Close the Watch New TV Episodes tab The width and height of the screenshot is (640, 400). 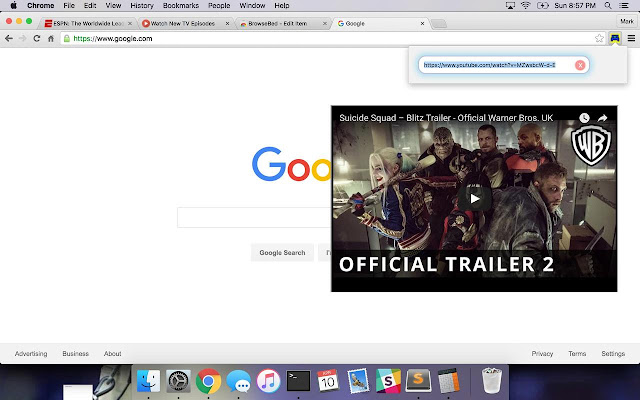click(227, 24)
